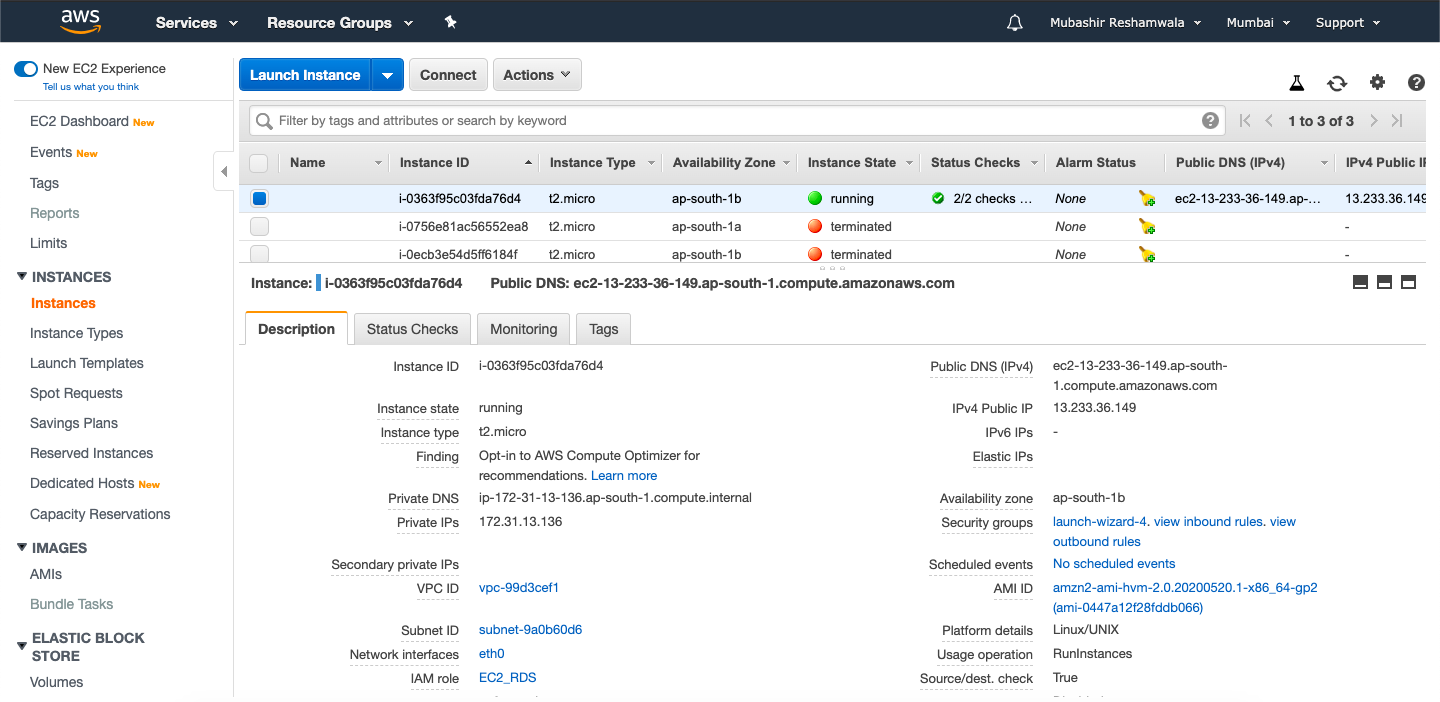Open the Services dropdown menu

click(x=197, y=22)
